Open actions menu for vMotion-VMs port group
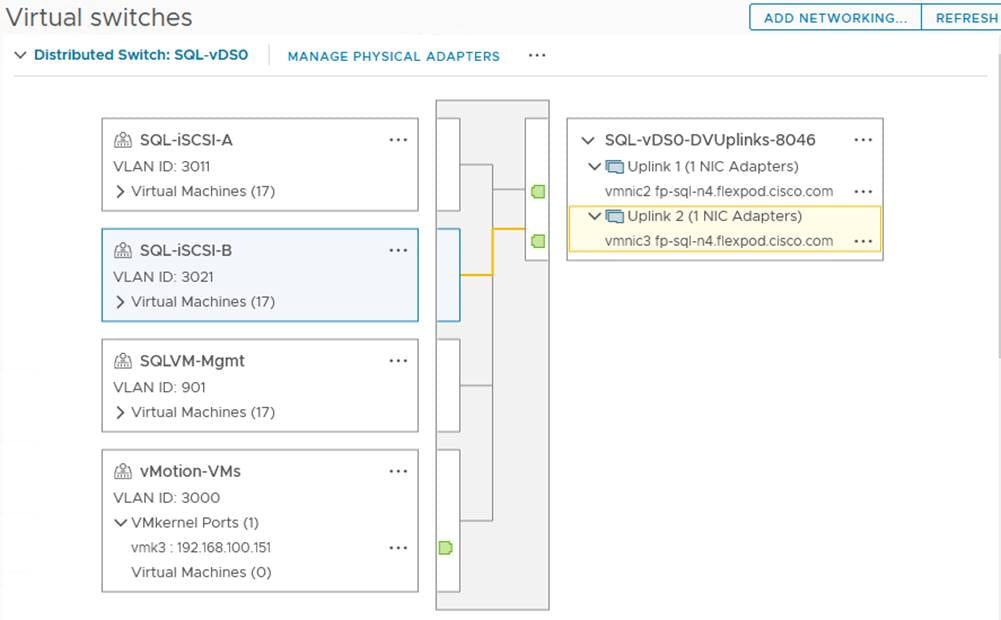Viewport: 1001px width, 620px height. tap(398, 471)
